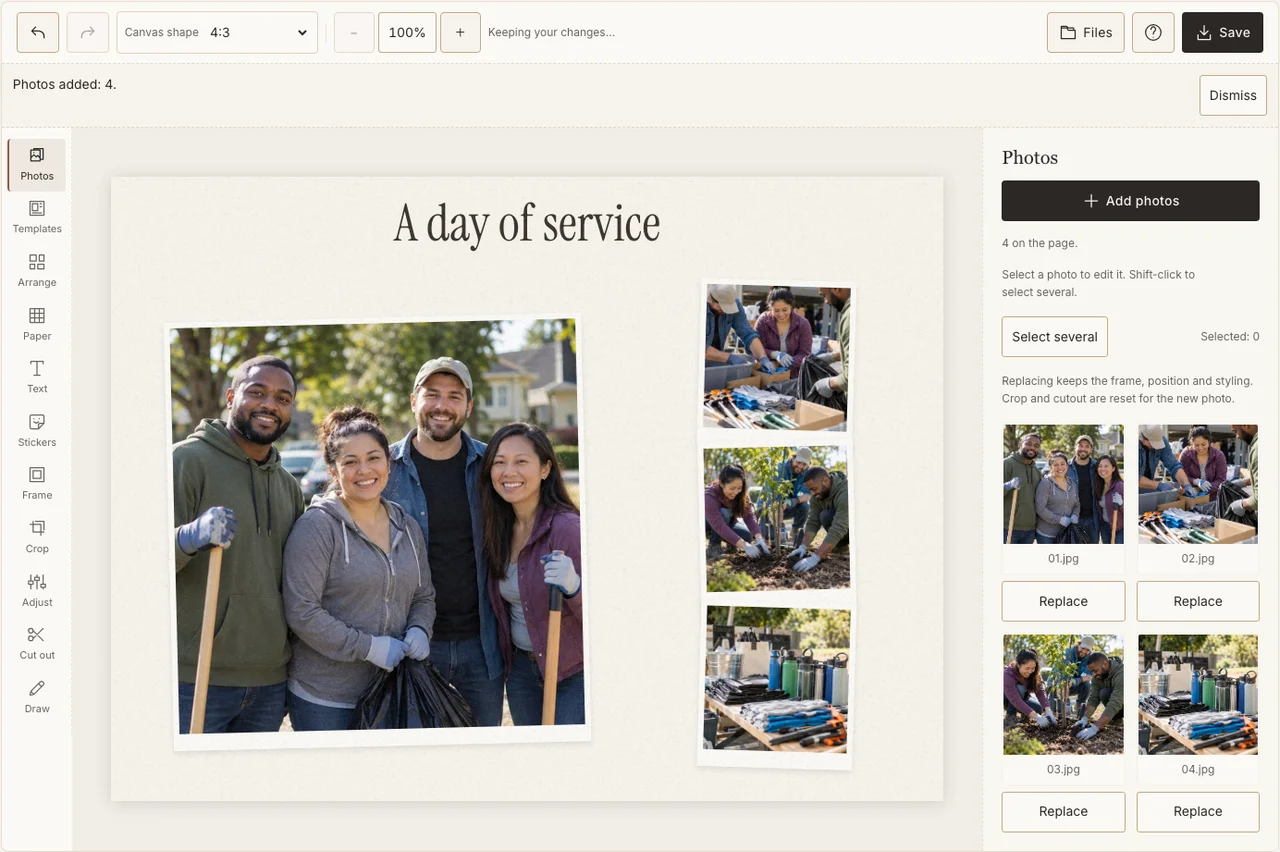Viewport: 1280px width, 852px height.
Task: Click the Select several button
Action: pos(1055,337)
